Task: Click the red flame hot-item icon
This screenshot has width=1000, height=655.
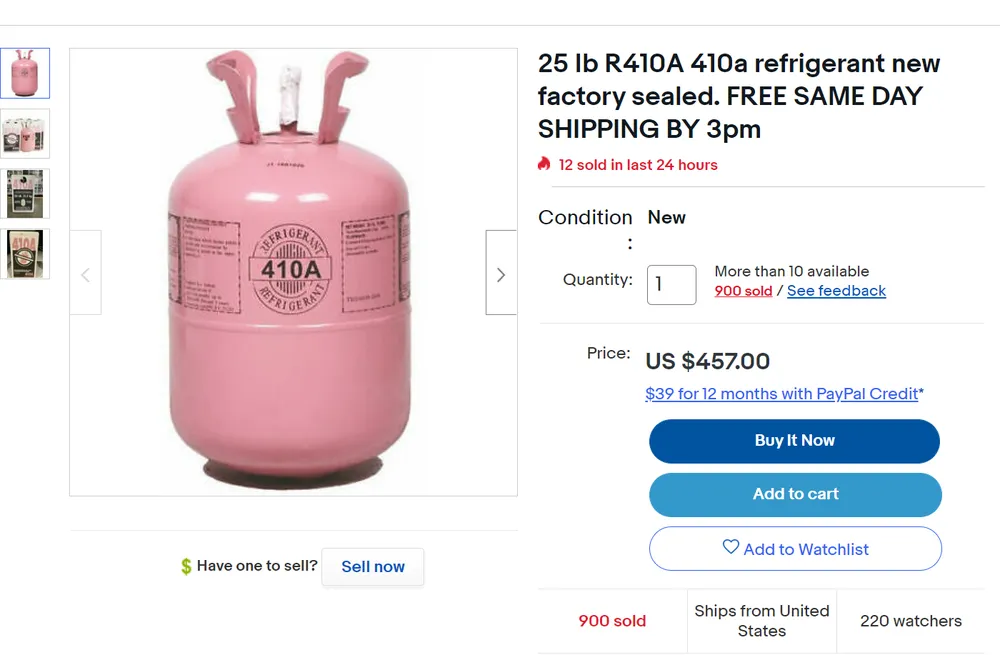Action: (x=544, y=164)
